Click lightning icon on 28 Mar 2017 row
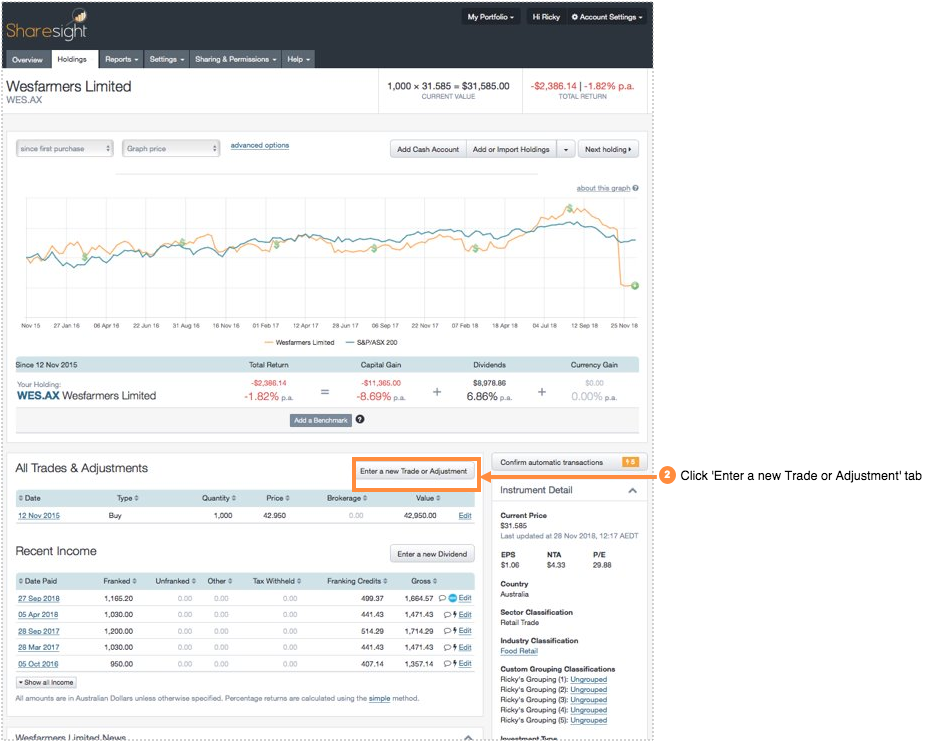This screenshot has height=745, width=926. tap(455, 648)
